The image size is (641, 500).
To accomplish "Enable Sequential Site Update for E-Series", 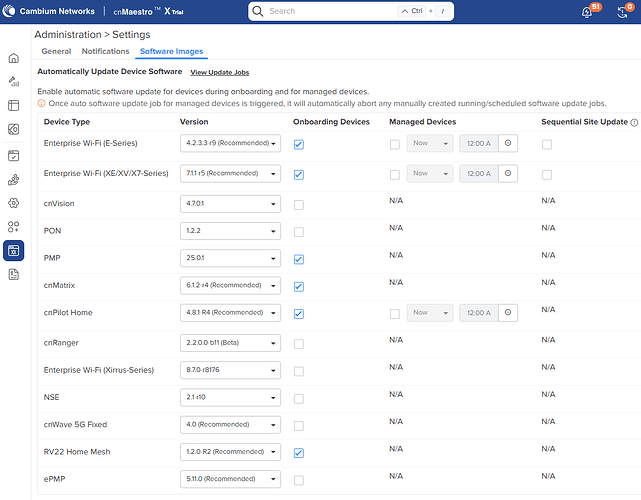I will (x=547, y=144).
